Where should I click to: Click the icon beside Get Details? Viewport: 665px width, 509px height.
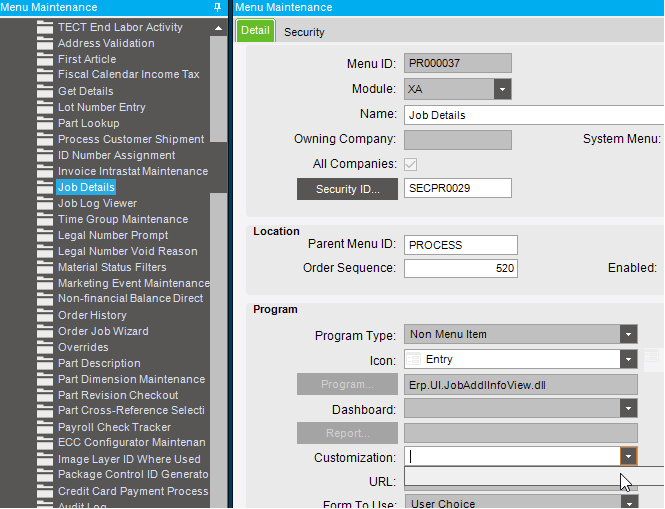point(45,92)
